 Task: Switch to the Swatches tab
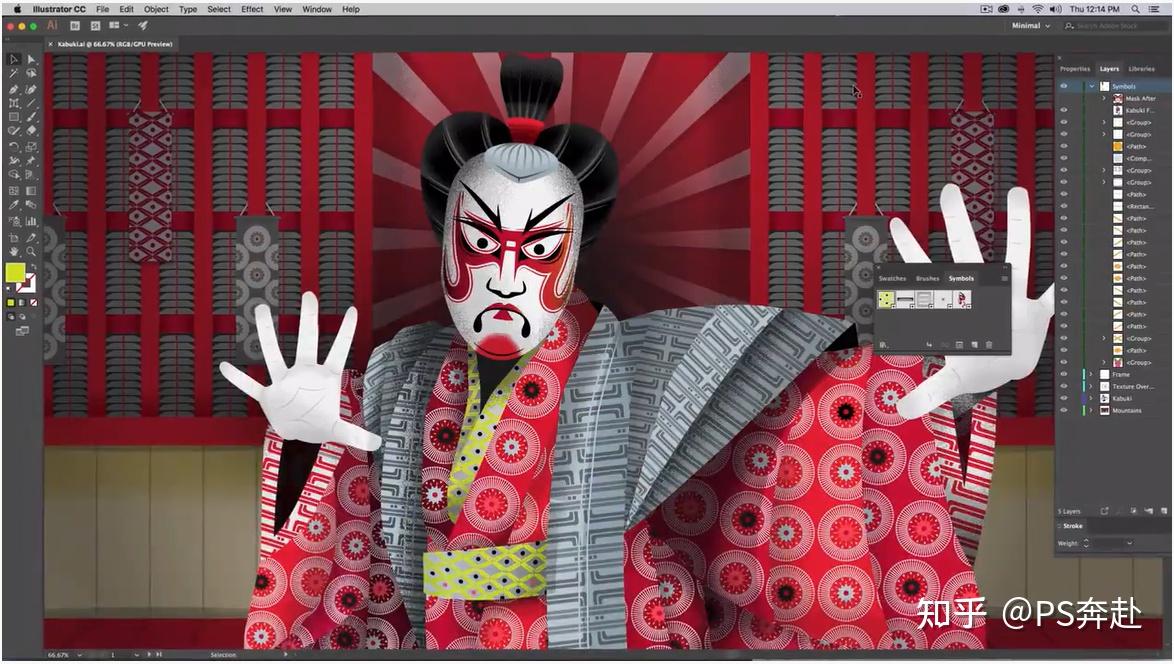(892, 278)
